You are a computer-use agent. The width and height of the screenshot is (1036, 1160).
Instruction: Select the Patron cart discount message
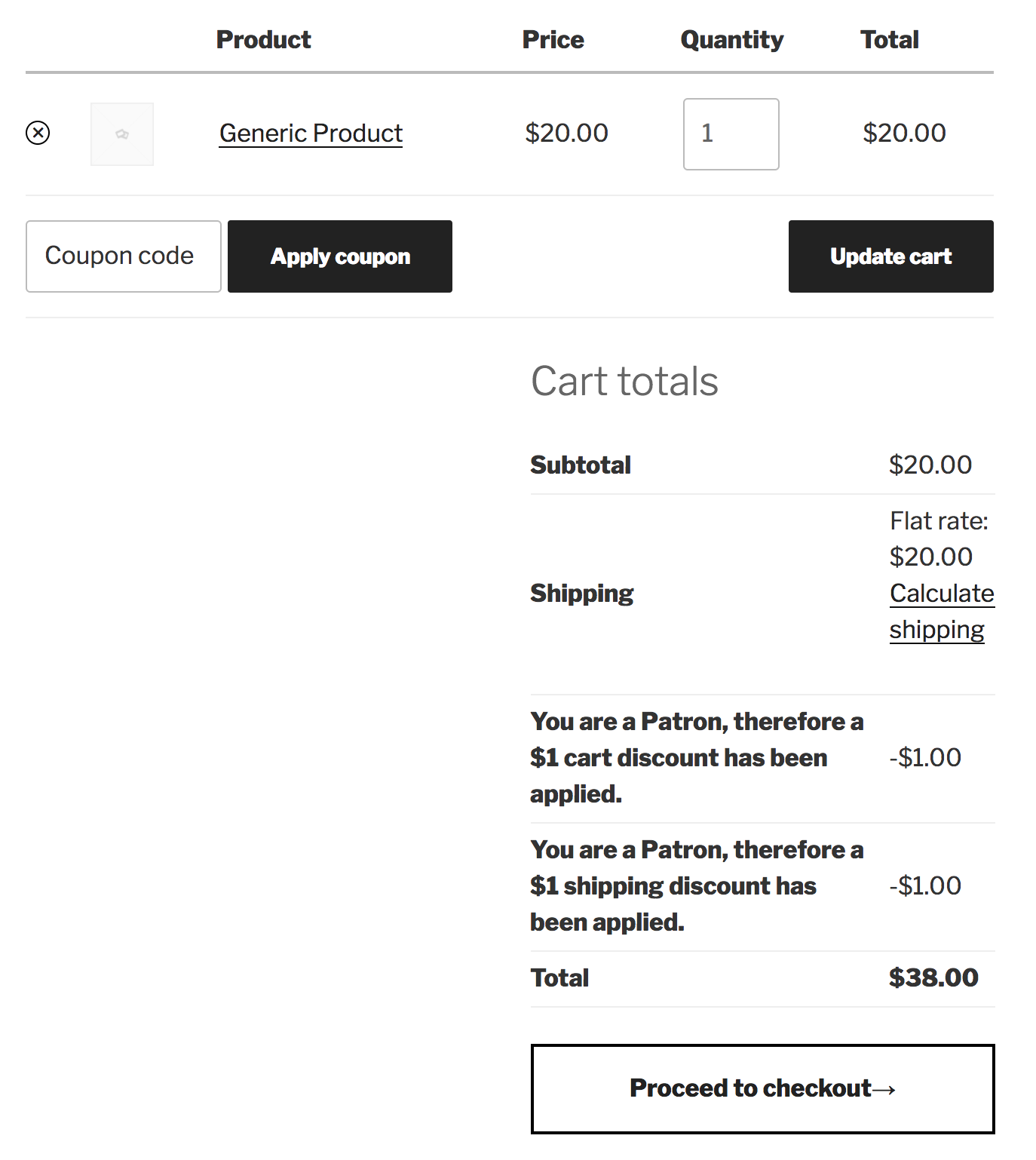pos(697,758)
